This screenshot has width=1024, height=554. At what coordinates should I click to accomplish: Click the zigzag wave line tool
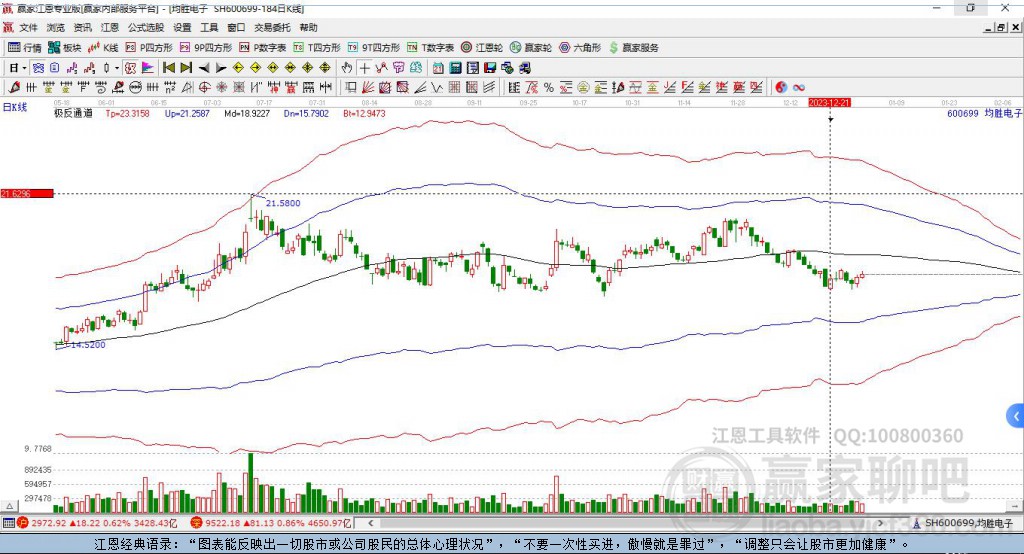pyautogui.click(x=436, y=88)
